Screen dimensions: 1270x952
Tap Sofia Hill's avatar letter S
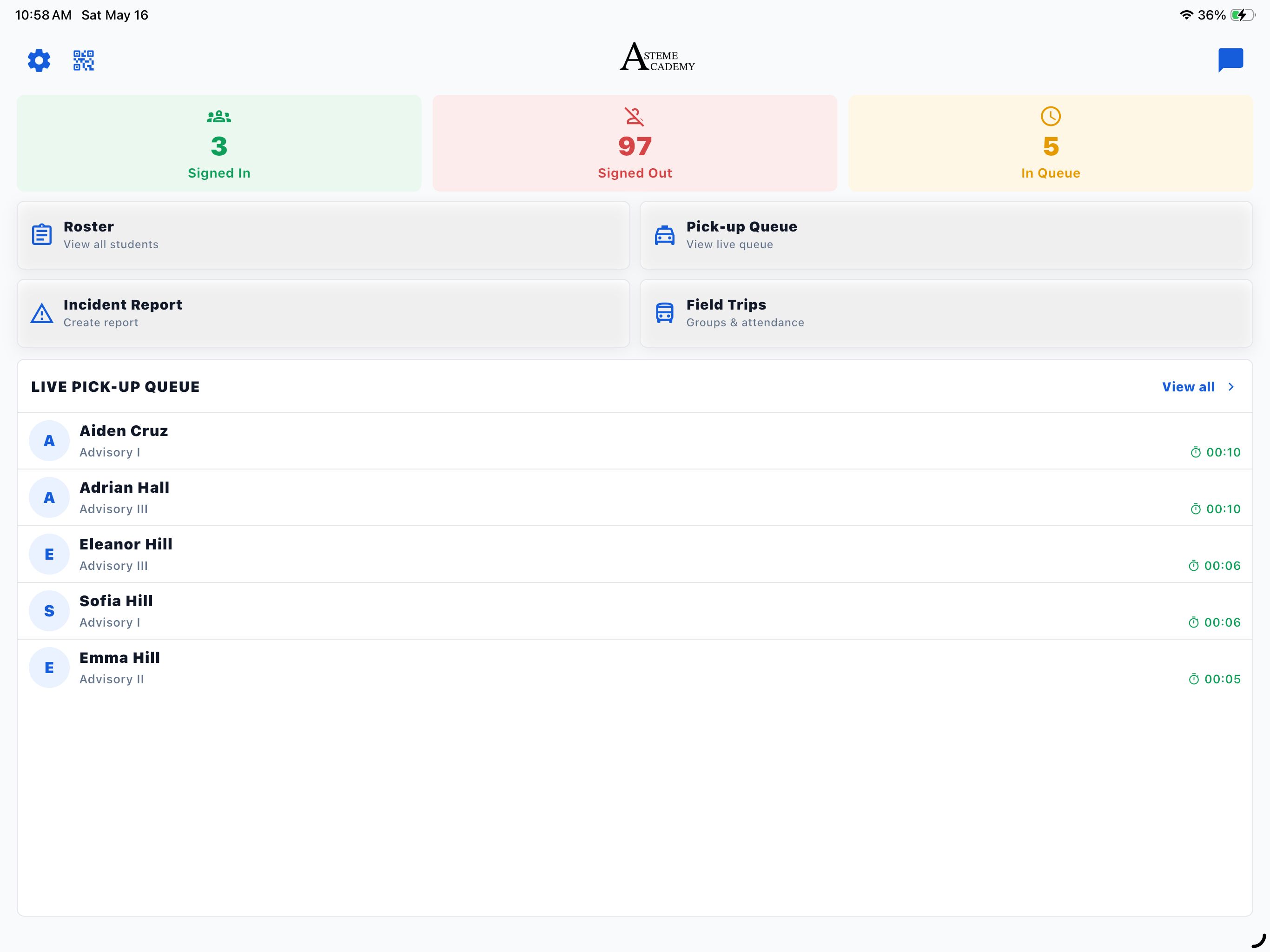(x=49, y=611)
